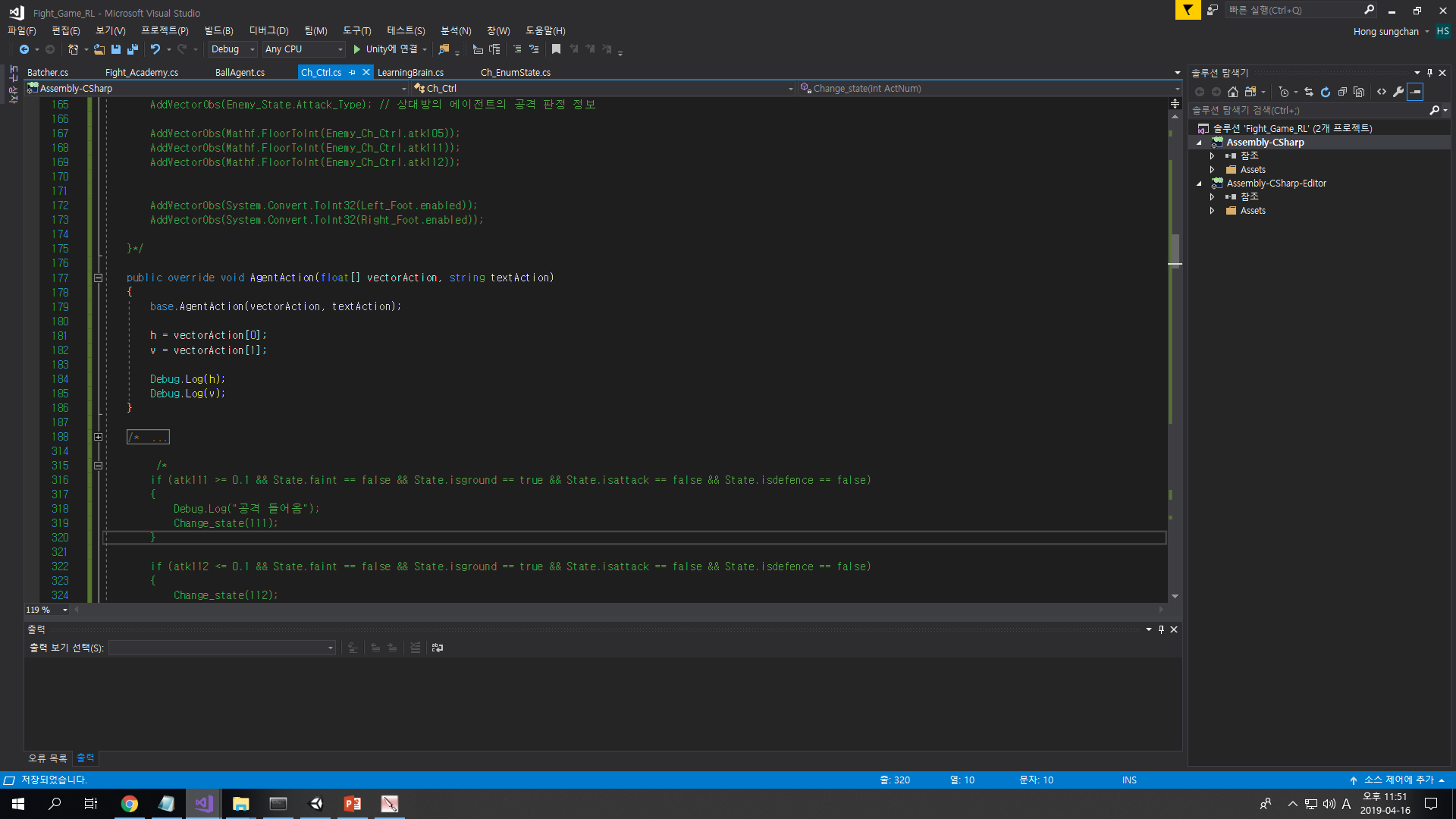Viewport: 1456px width, 819px height.
Task: Collapse the code region at line 188
Action: tap(98, 436)
